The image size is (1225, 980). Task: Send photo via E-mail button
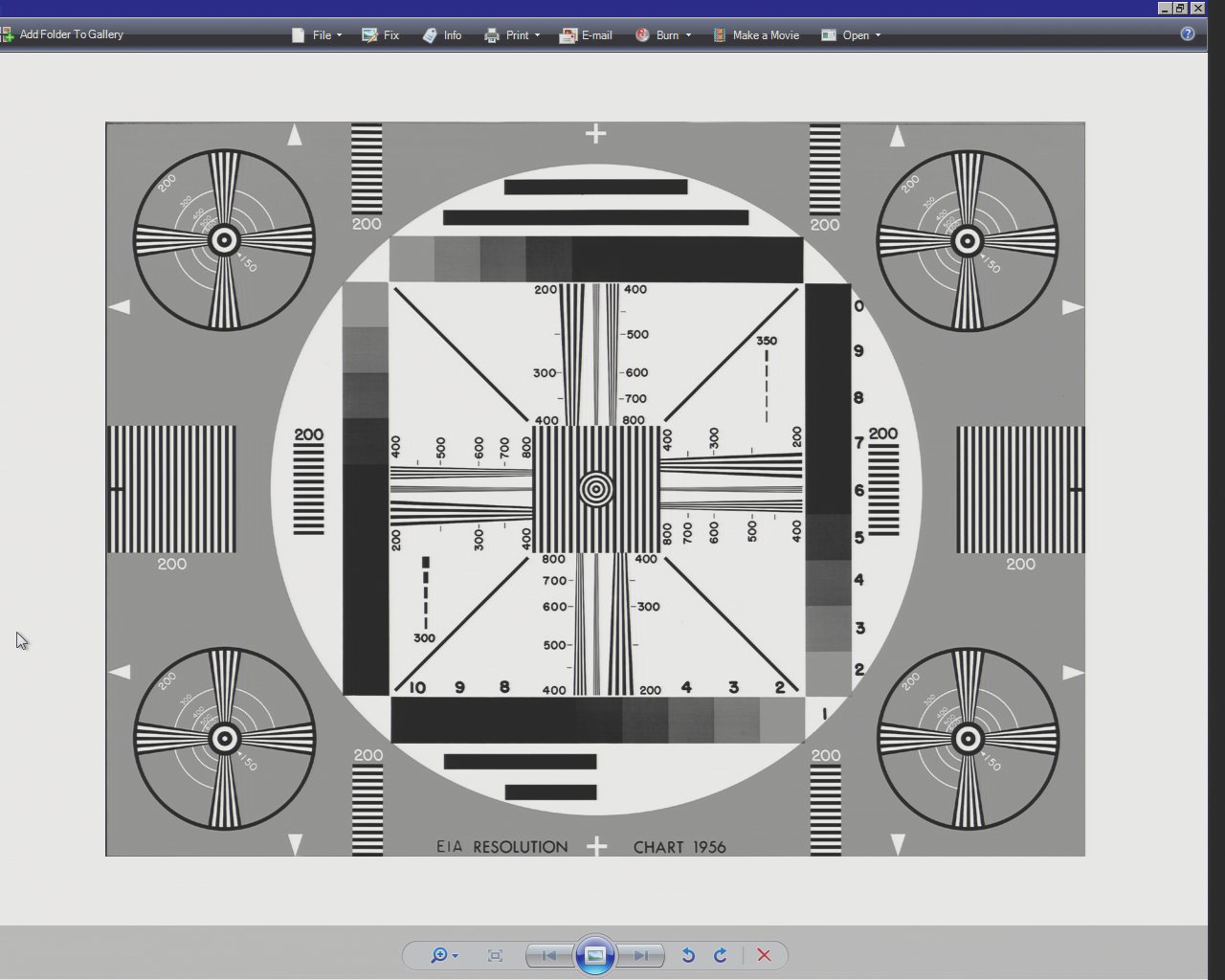[x=586, y=35]
